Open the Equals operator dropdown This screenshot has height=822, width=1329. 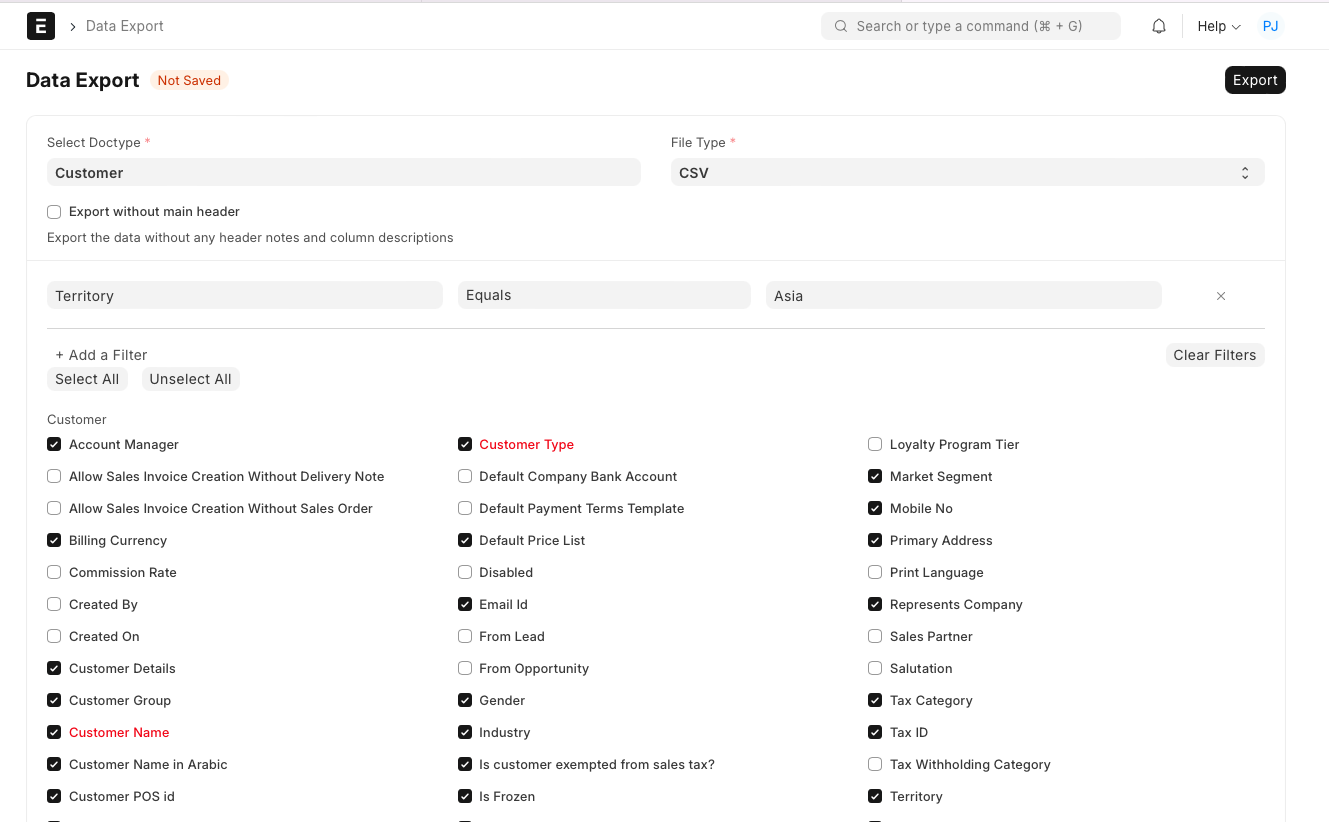click(x=604, y=295)
